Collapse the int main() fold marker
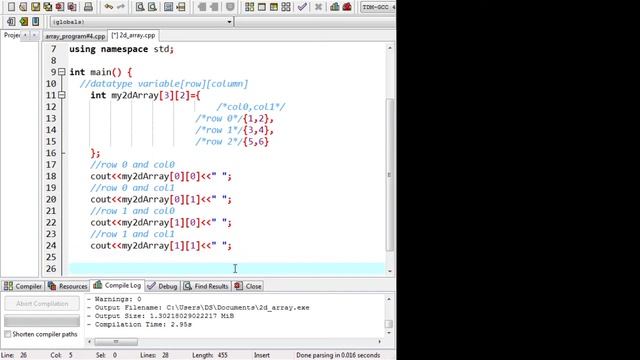This screenshot has width=640, height=360. (x=62, y=72)
